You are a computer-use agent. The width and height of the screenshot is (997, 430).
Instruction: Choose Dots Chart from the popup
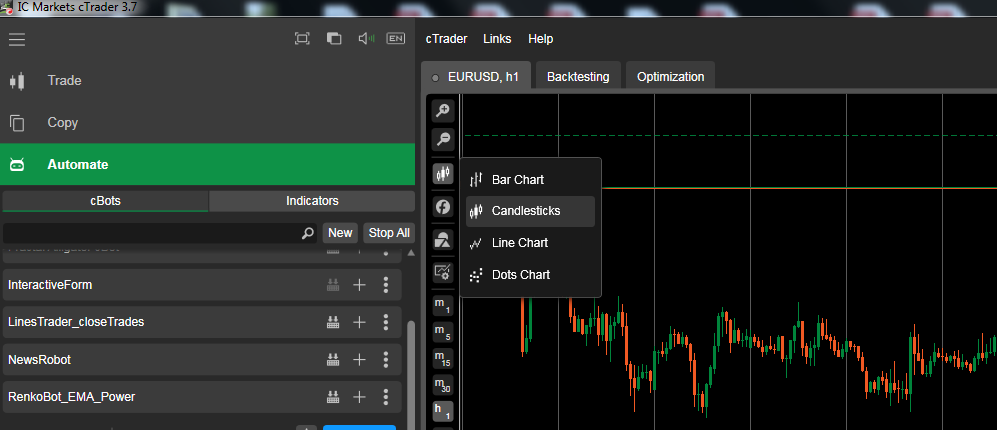pyautogui.click(x=530, y=275)
